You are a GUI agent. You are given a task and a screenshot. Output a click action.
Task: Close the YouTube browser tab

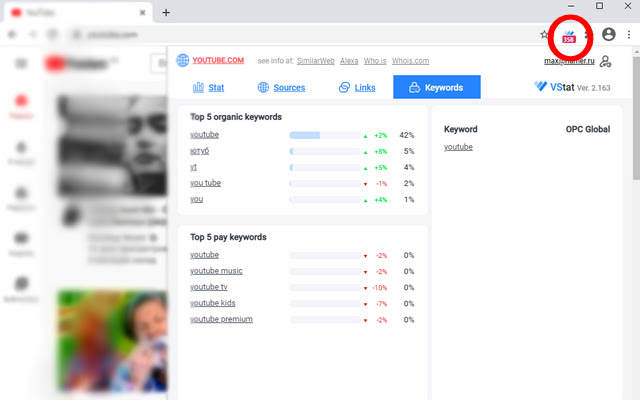142,13
